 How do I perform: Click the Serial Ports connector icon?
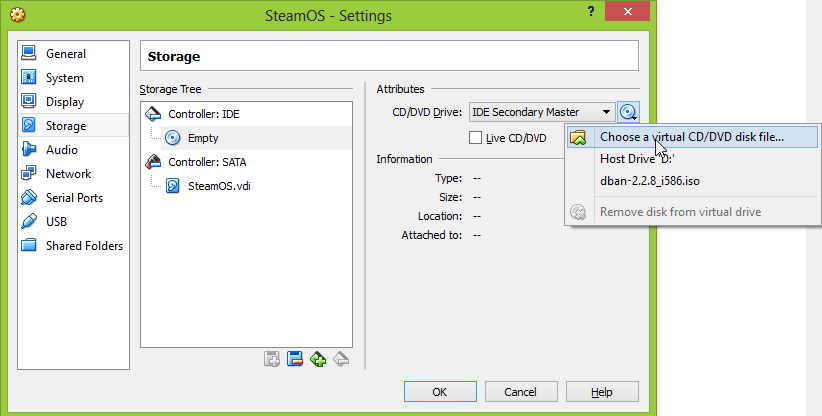click(x=29, y=198)
